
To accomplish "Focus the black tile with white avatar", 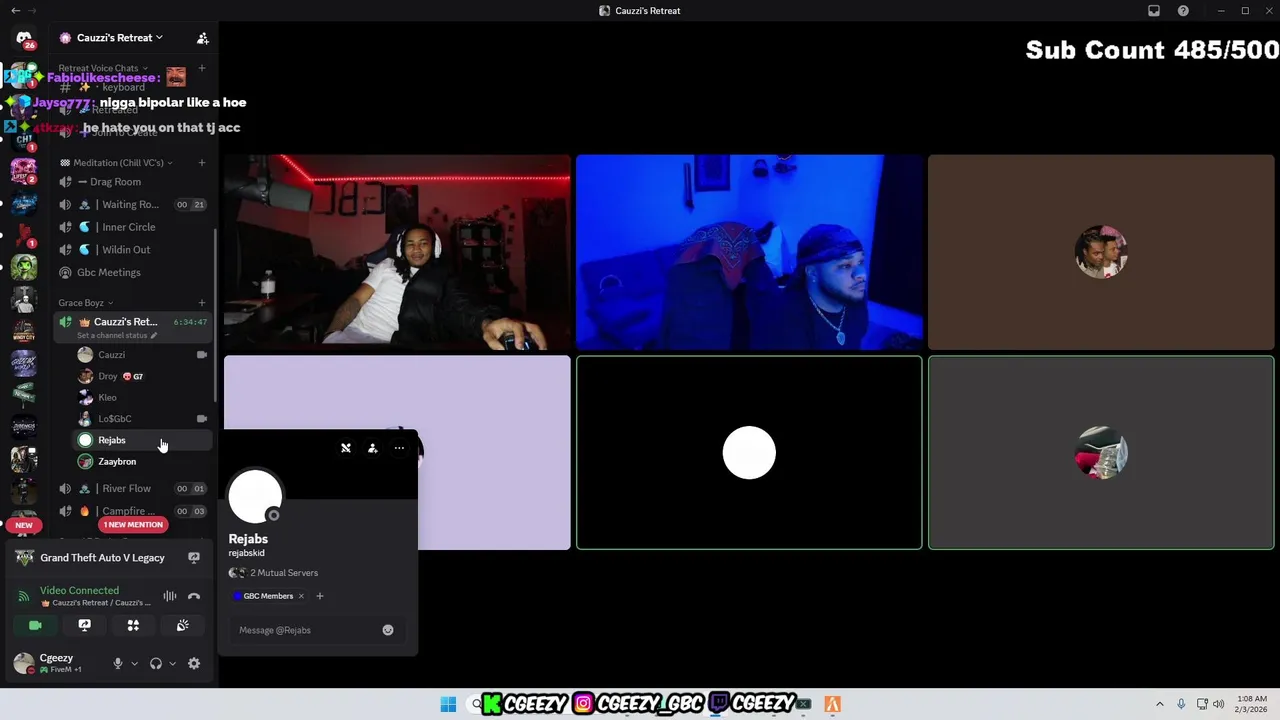I will coord(749,453).
